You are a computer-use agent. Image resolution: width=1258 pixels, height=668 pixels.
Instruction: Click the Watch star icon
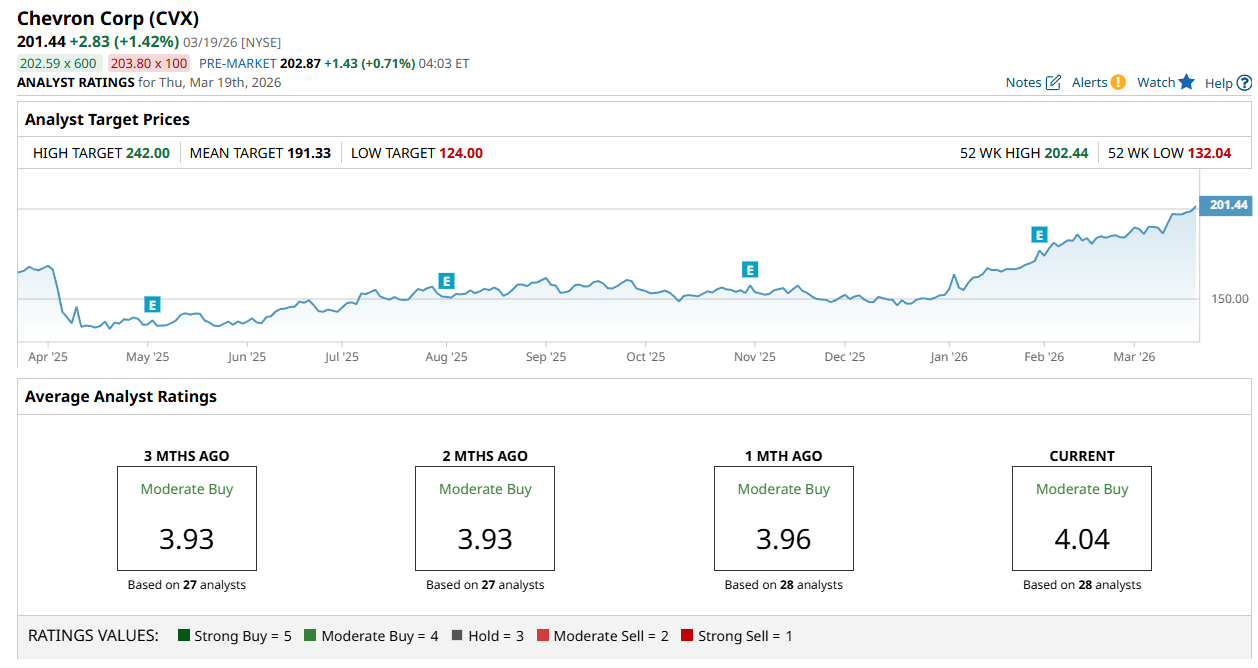point(1187,82)
